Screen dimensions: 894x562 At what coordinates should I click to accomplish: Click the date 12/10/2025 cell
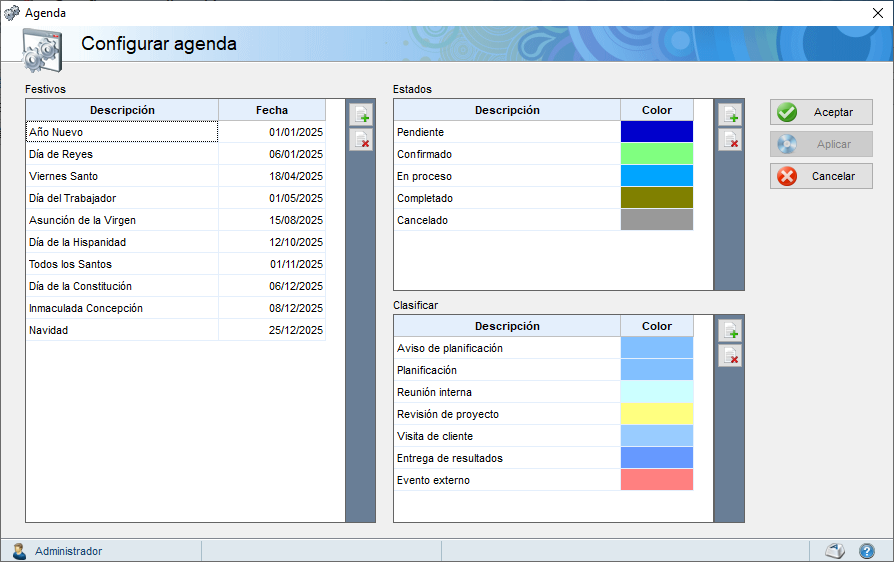[272, 242]
